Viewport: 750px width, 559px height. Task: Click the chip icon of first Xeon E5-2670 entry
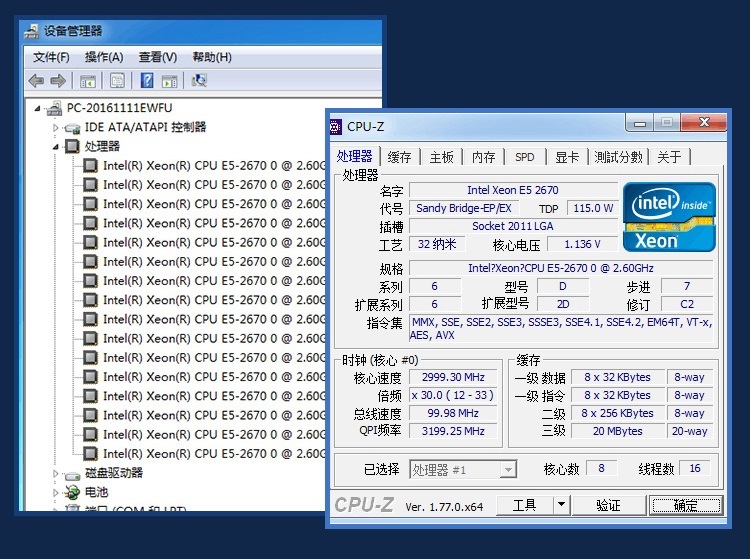pyautogui.click(x=90, y=165)
